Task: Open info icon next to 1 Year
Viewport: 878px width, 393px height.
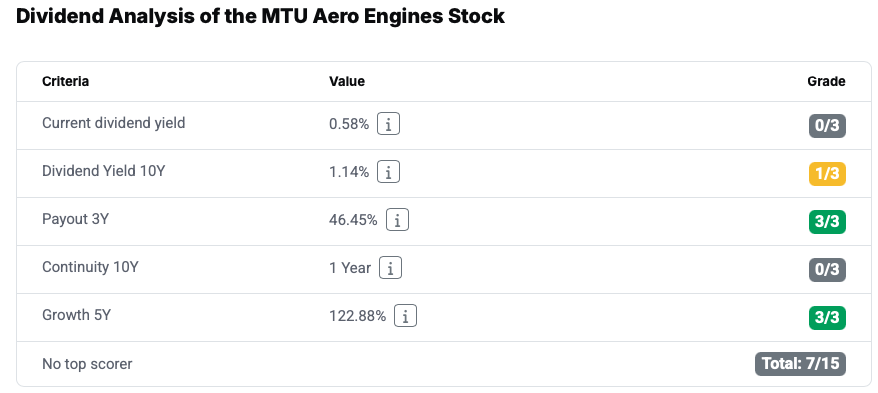Action: [390, 268]
